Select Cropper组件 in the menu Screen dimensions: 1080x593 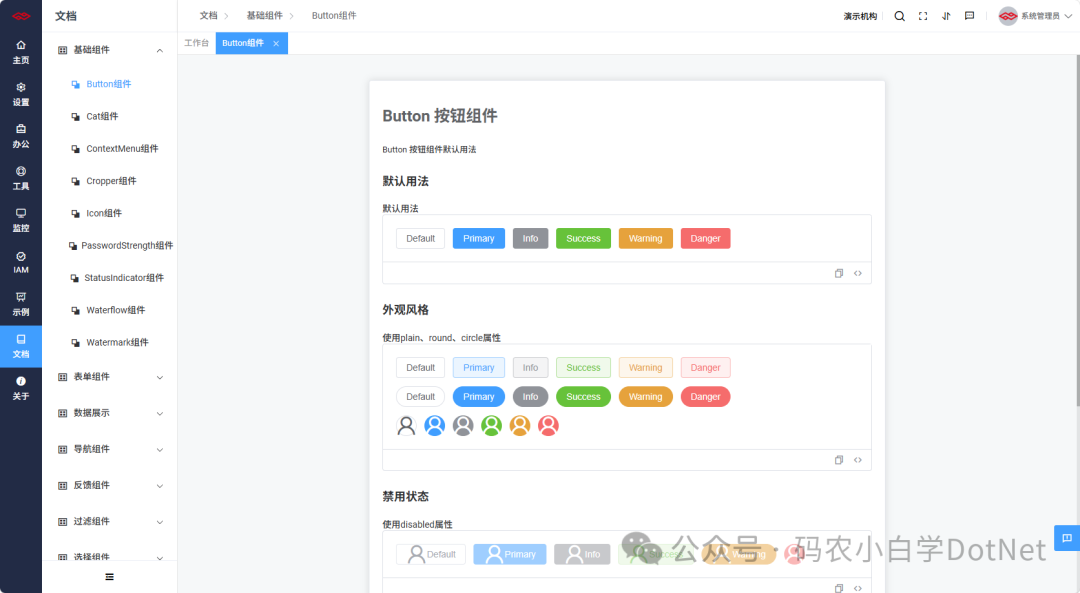tap(111, 181)
